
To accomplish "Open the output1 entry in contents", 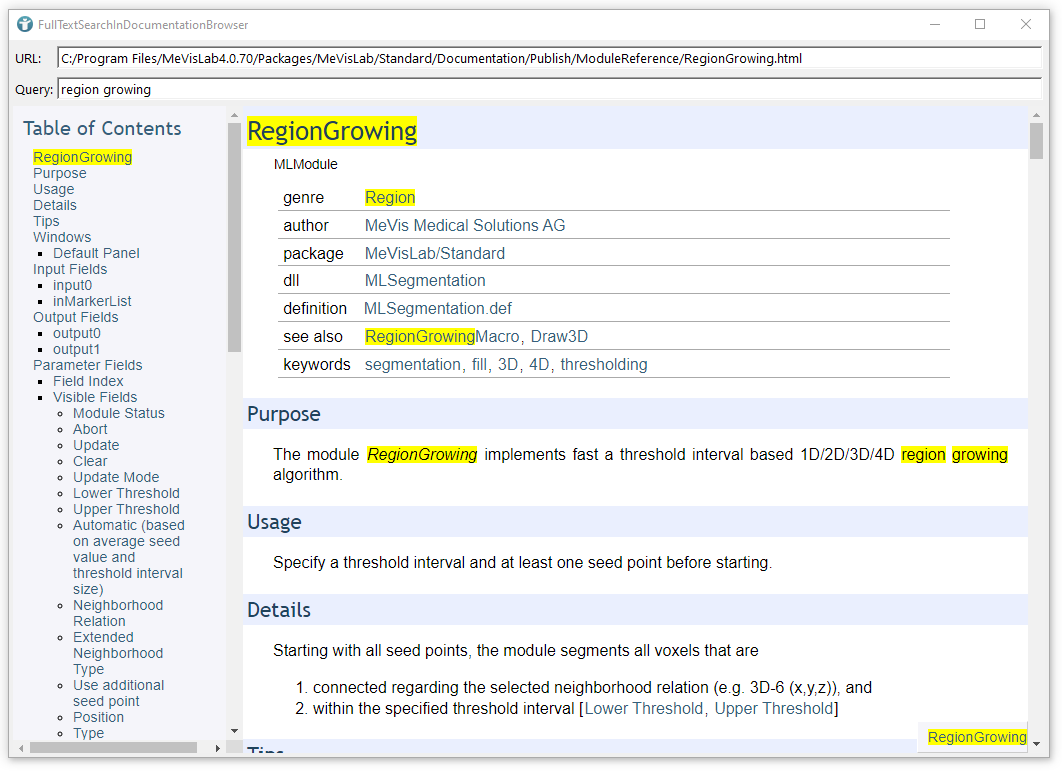I will pyautogui.click(x=76, y=349).
